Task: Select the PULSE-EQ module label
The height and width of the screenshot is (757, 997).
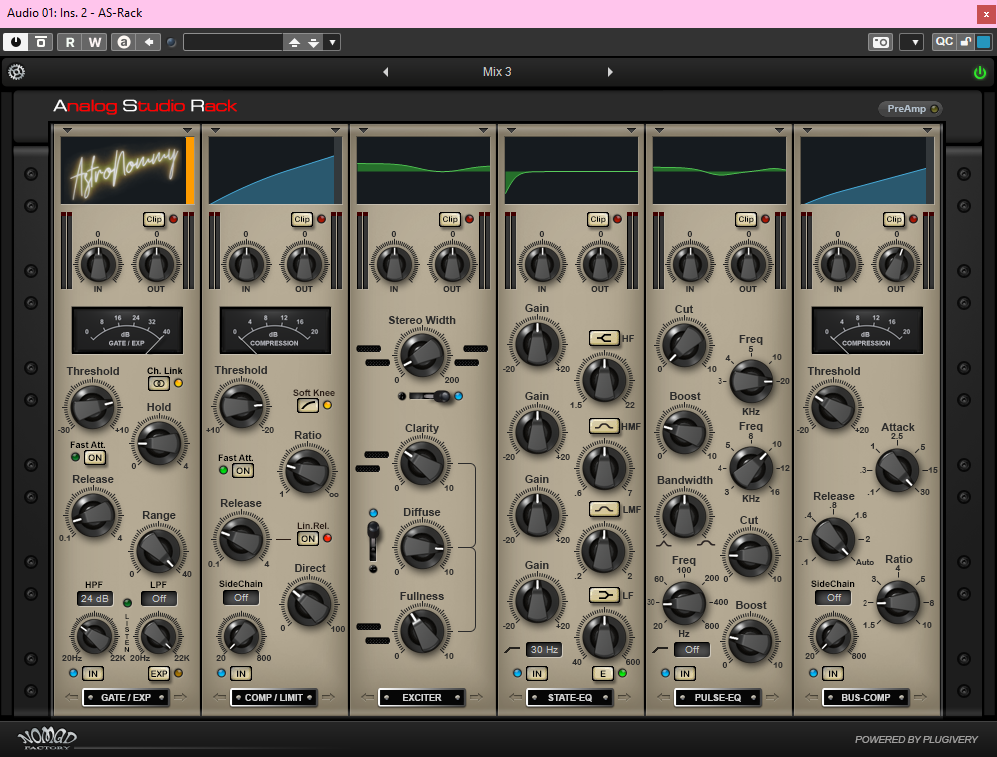Action: point(718,697)
